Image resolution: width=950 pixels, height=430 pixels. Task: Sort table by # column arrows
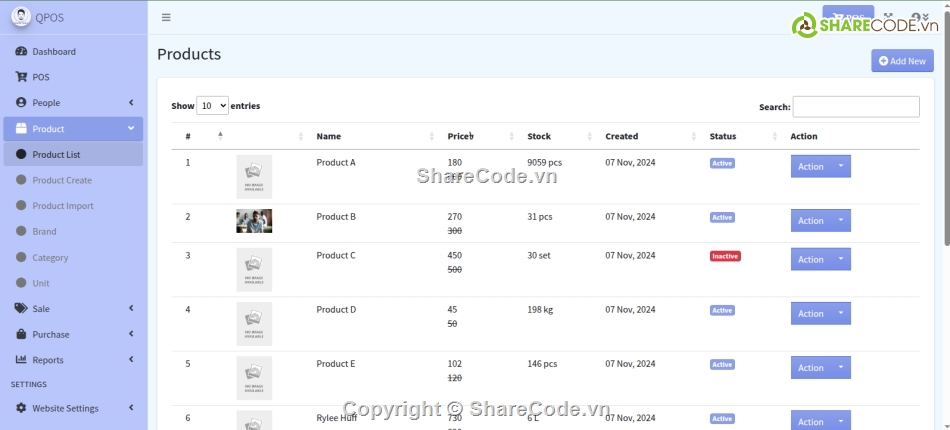221,136
